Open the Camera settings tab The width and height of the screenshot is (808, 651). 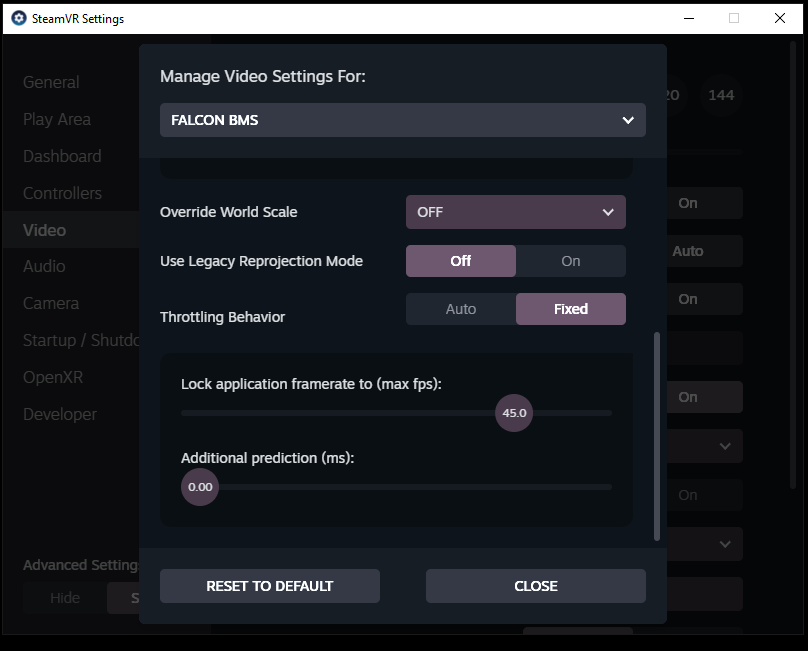(50, 303)
